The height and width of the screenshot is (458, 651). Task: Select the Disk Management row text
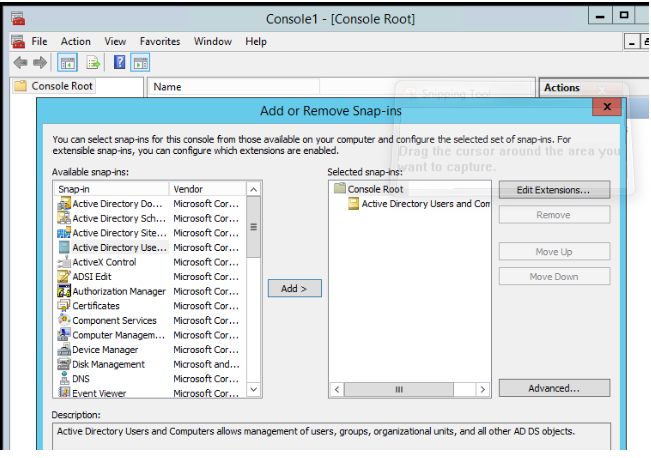(108, 364)
